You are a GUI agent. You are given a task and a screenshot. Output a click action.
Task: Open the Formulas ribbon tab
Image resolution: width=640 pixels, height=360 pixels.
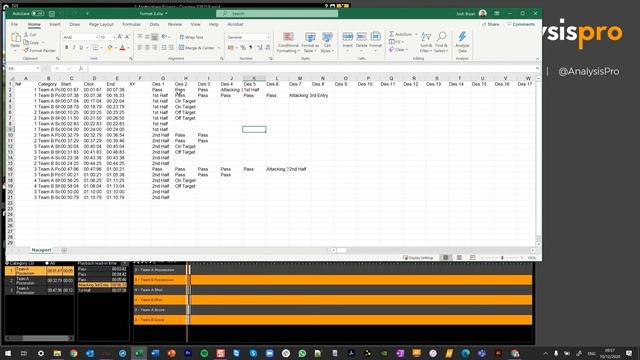click(x=131, y=24)
